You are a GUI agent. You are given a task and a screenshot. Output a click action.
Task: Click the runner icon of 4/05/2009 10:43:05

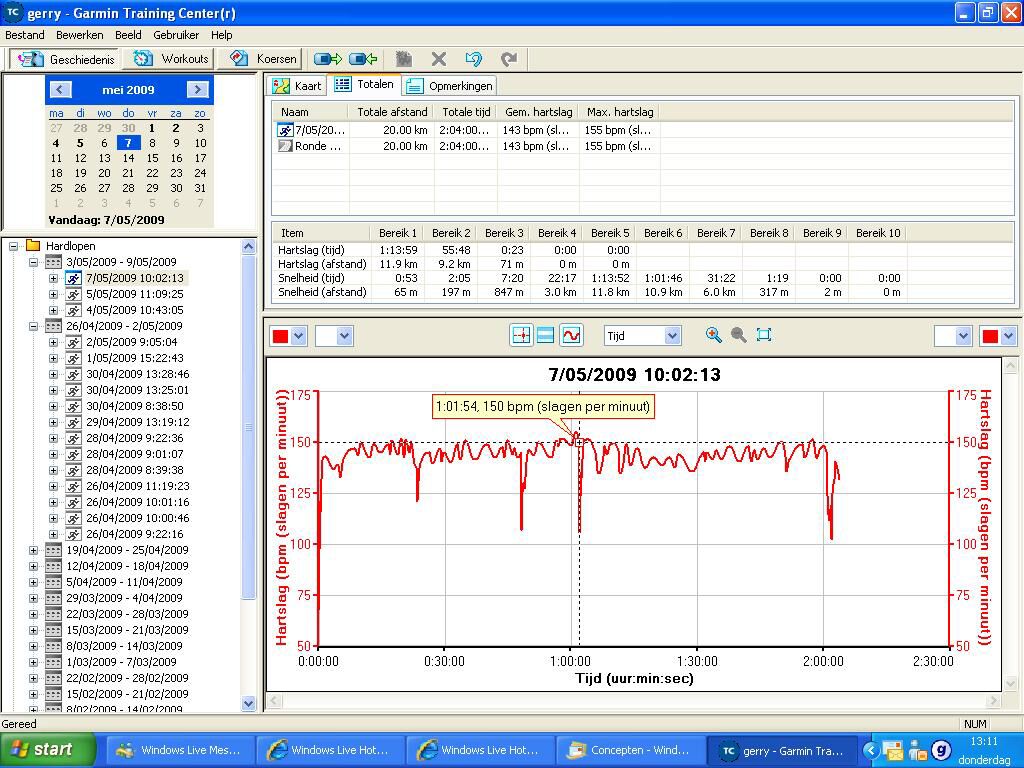73,310
